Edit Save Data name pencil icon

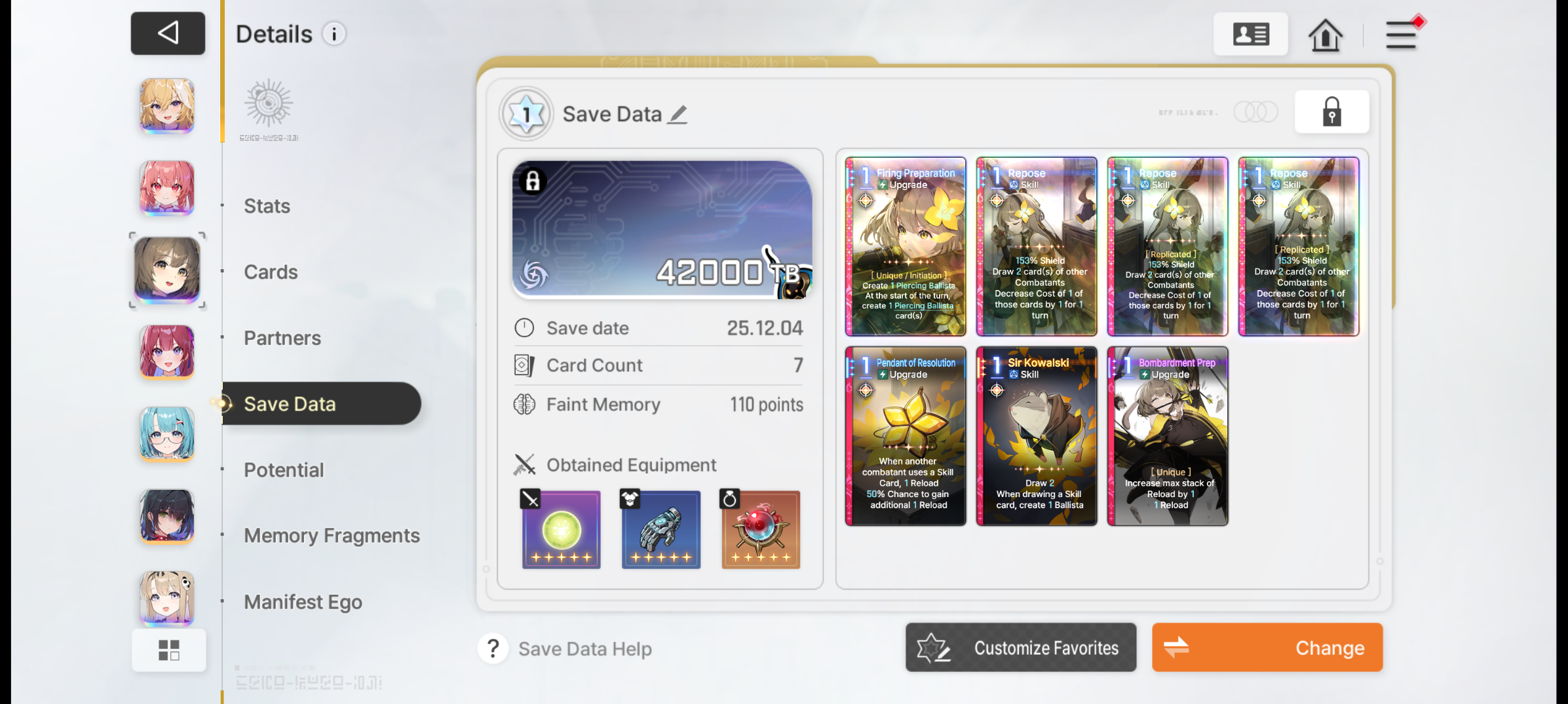pyautogui.click(x=678, y=115)
